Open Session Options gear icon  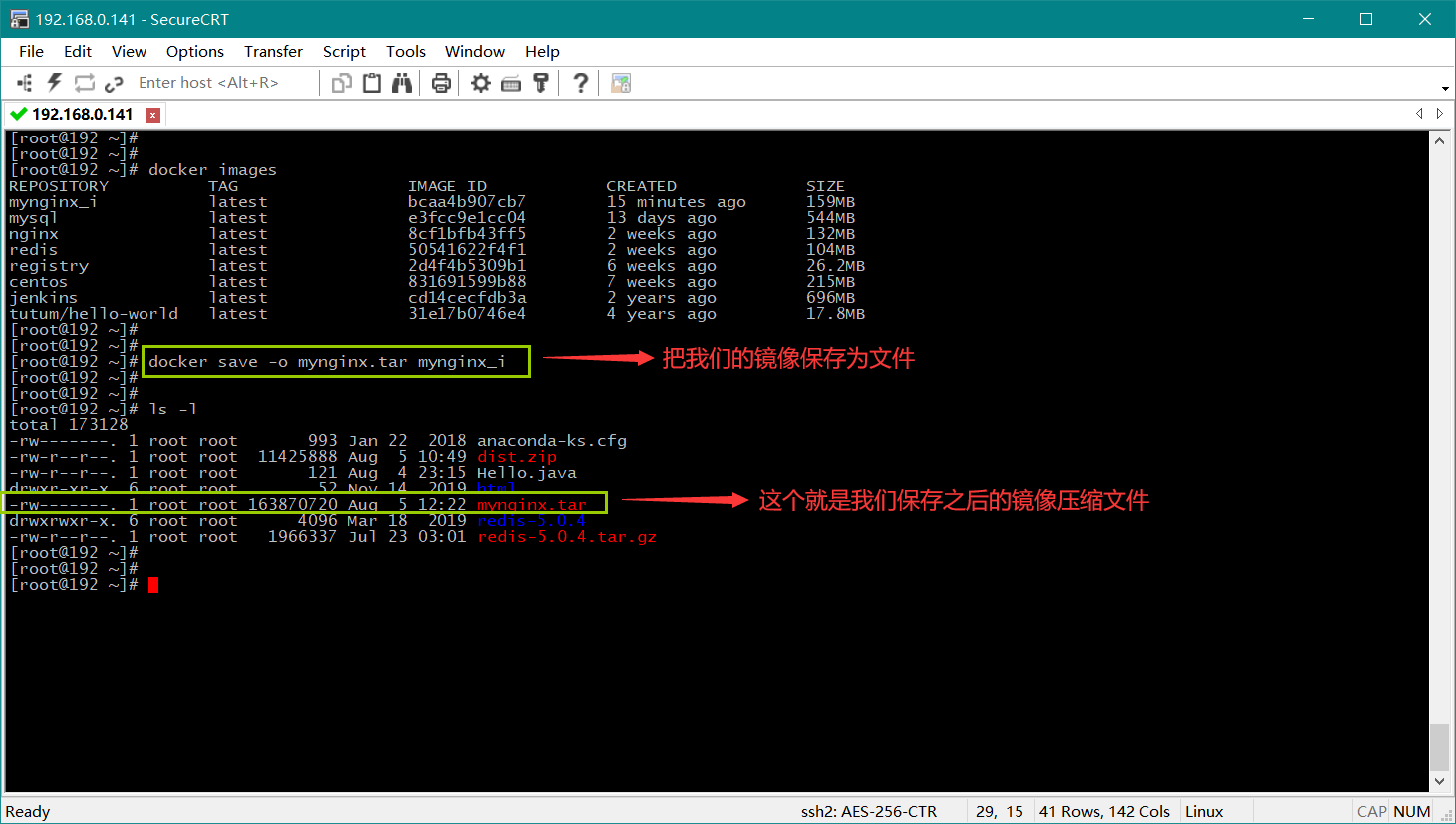(481, 83)
